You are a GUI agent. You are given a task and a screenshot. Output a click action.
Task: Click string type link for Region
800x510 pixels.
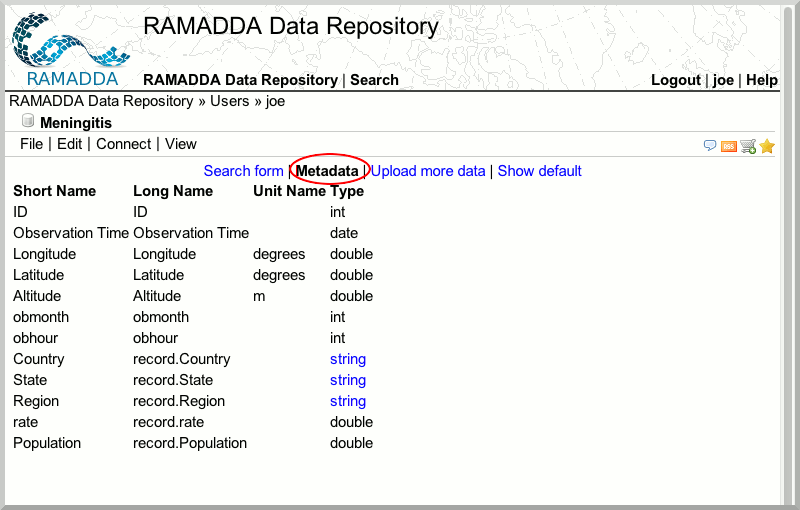(348, 401)
